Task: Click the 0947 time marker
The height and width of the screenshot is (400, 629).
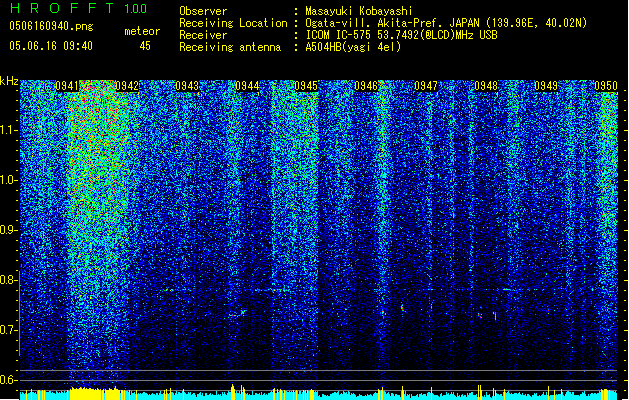Action: click(x=426, y=86)
